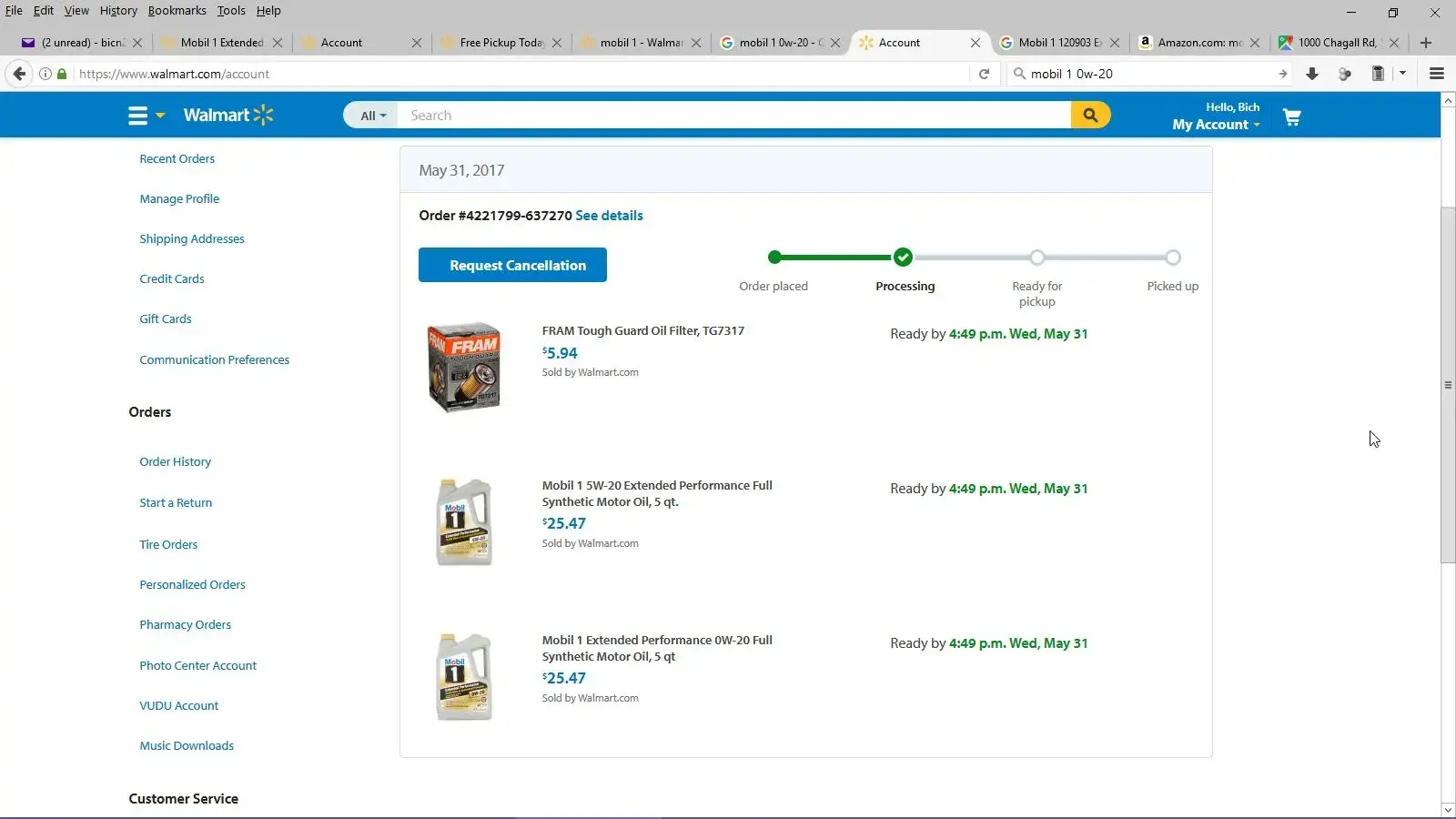Screen dimensions: 1456x819
Task: Open the Walmart shopping cart
Action: coord(1291,117)
